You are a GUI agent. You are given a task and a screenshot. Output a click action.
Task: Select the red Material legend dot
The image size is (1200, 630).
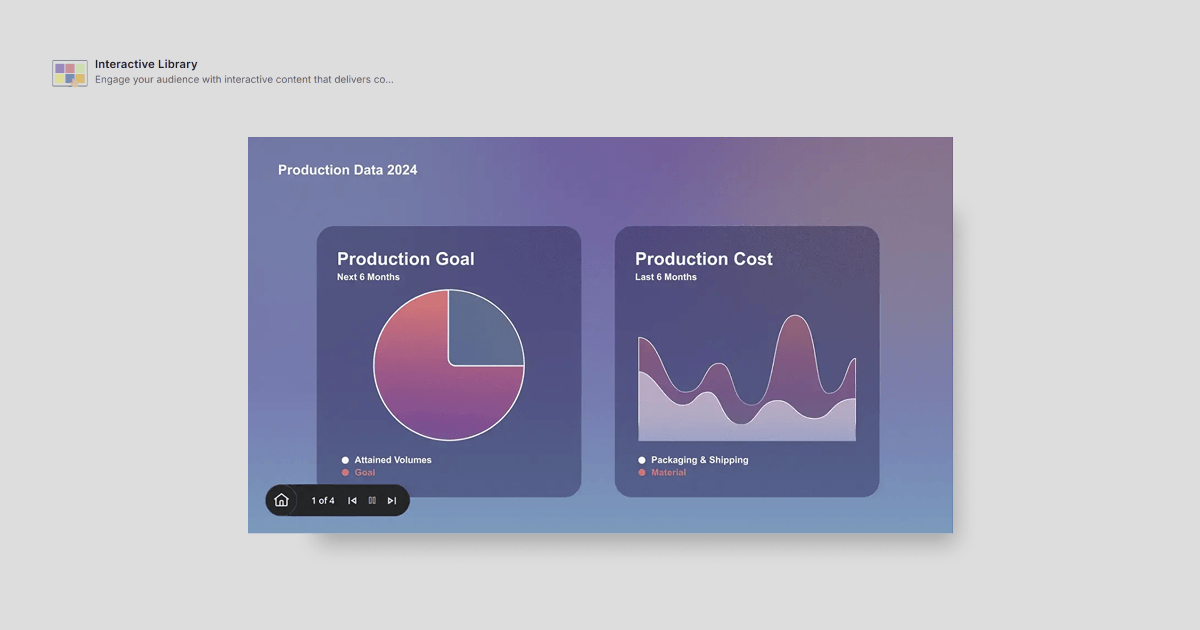tap(642, 472)
